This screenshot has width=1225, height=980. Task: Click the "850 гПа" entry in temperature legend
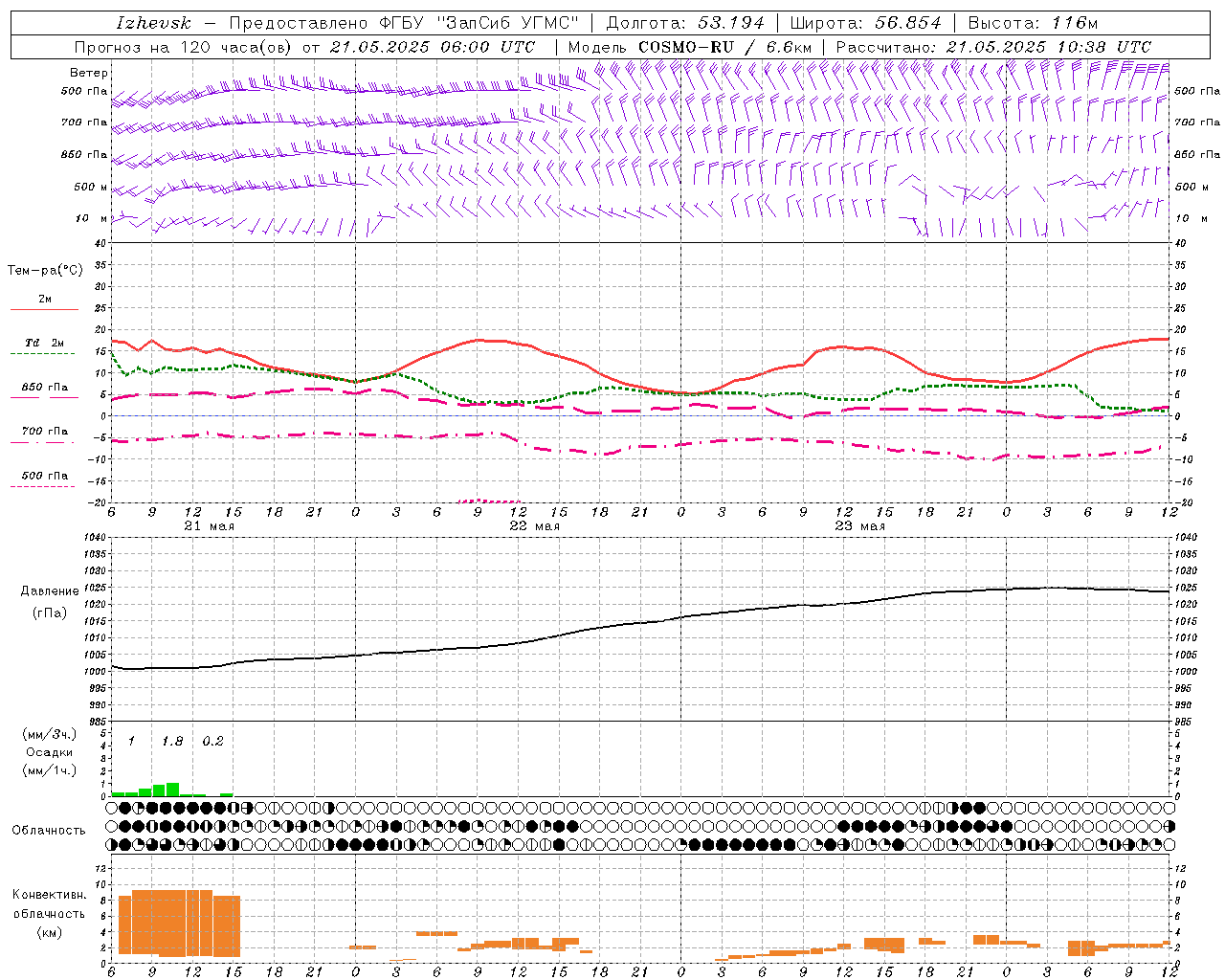[45, 388]
